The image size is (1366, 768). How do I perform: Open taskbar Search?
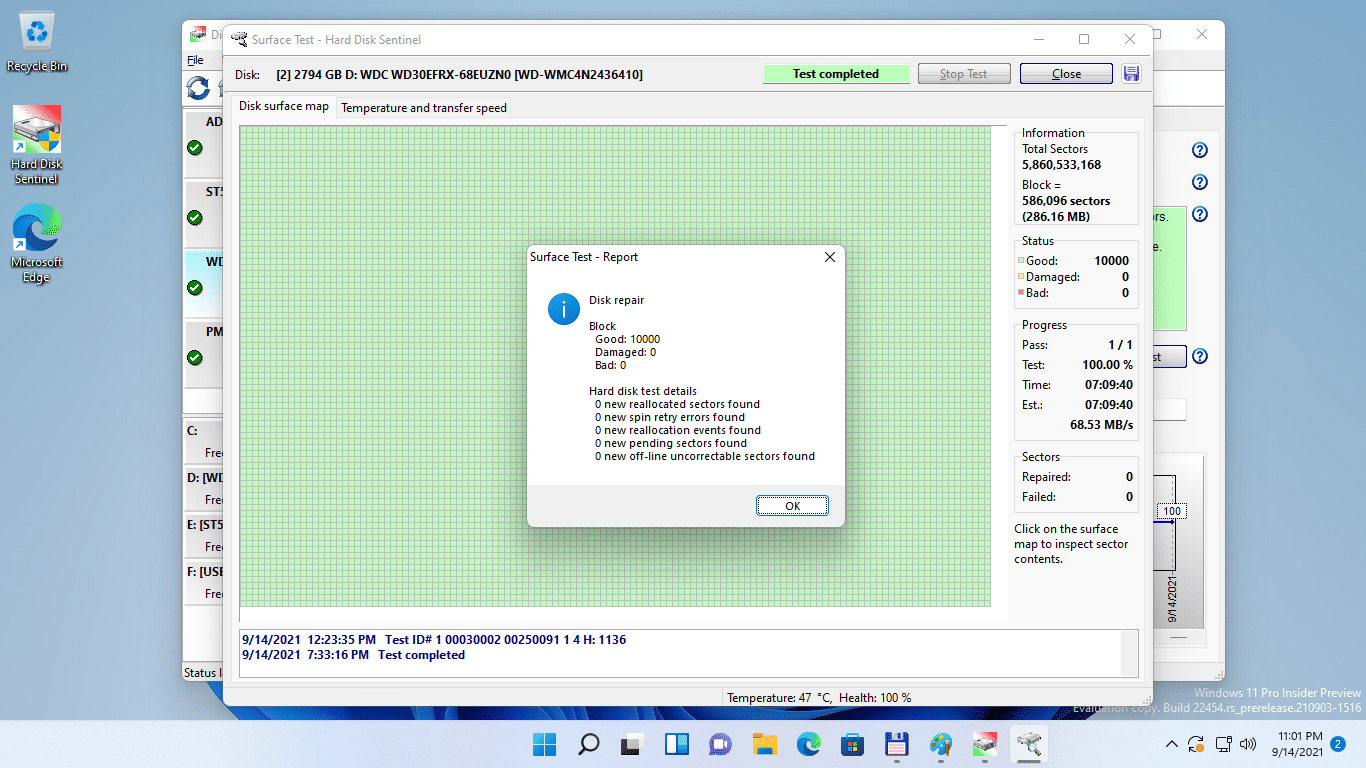pyautogui.click(x=589, y=744)
